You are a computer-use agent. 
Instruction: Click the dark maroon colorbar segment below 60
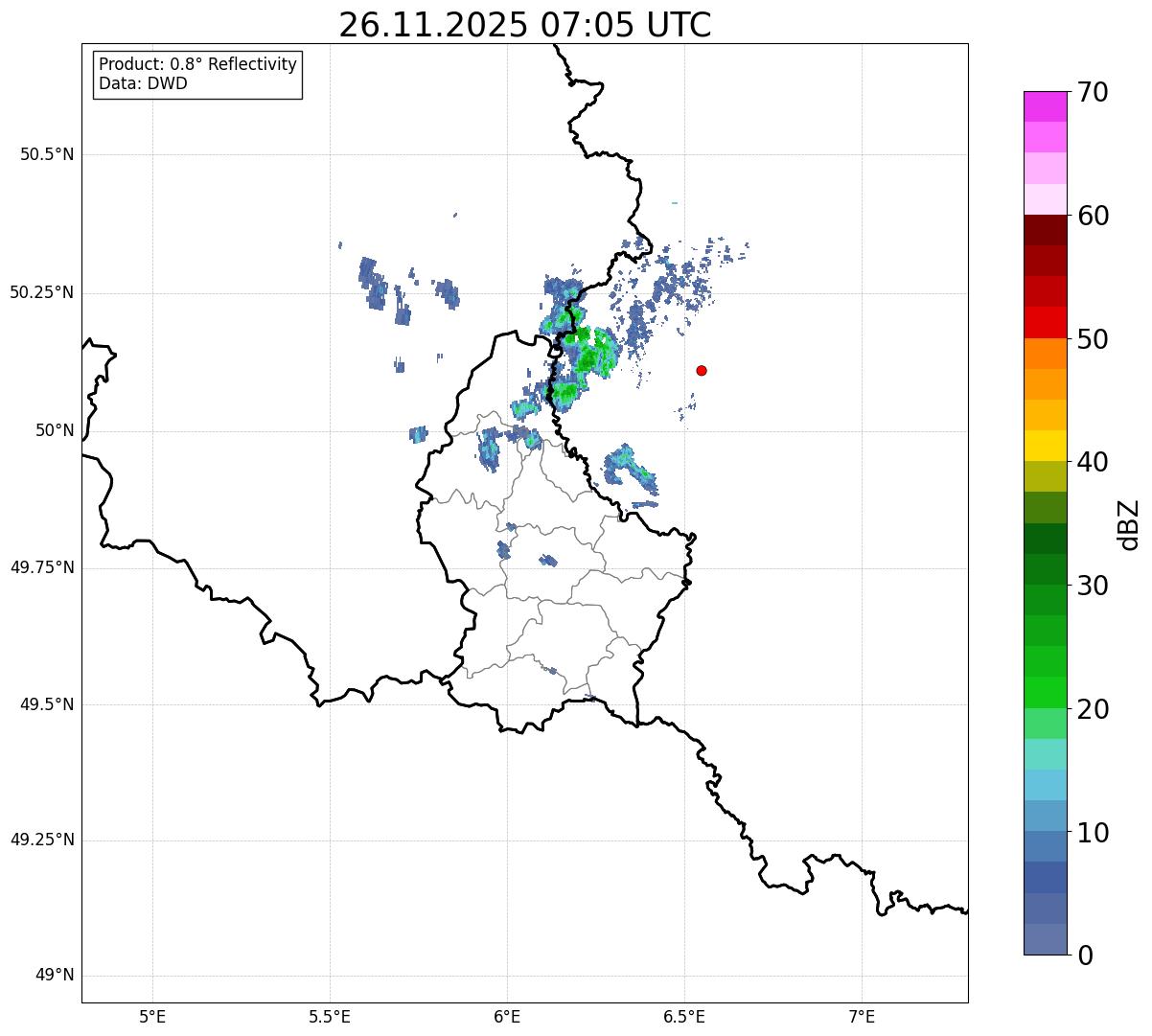tap(1045, 230)
